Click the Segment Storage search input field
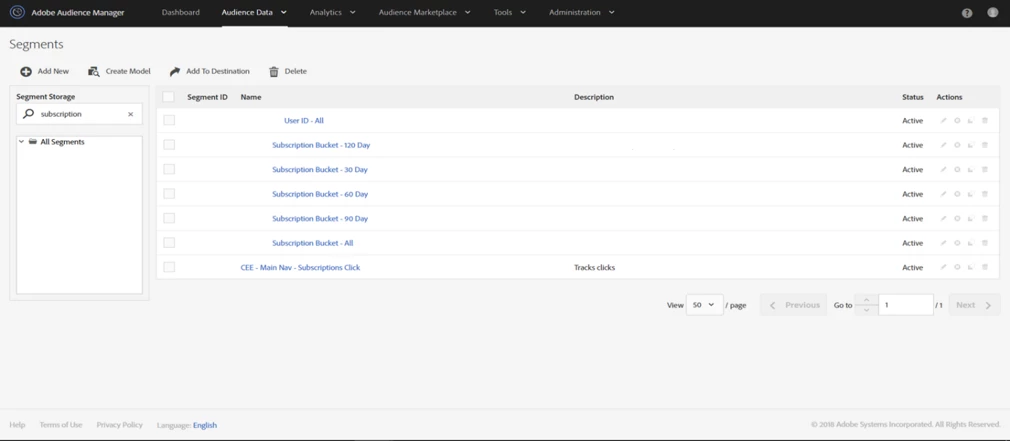 pyautogui.click(x=79, y=114)
